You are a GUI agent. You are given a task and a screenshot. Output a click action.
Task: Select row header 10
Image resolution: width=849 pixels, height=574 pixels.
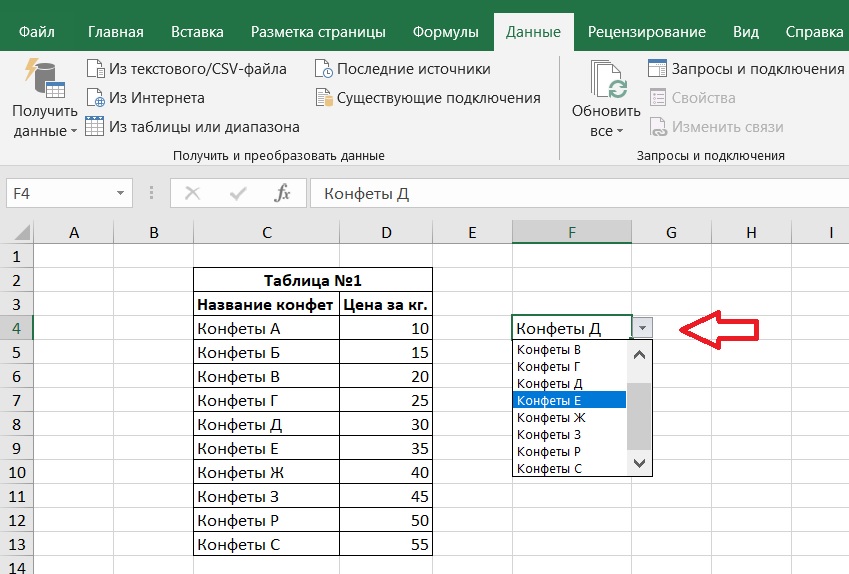[16, 472]
